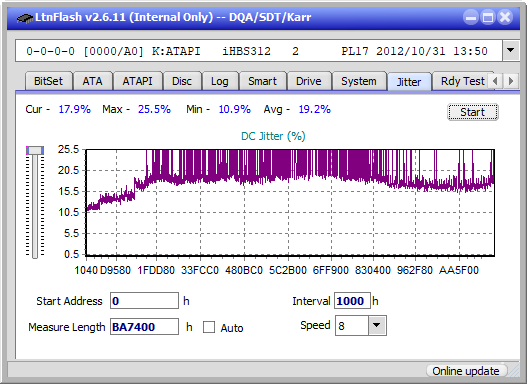This screenshot has height=384, width=527.
Task: Click in the Measure Length field
Action: pyautogui.click(x=144, y=327)
